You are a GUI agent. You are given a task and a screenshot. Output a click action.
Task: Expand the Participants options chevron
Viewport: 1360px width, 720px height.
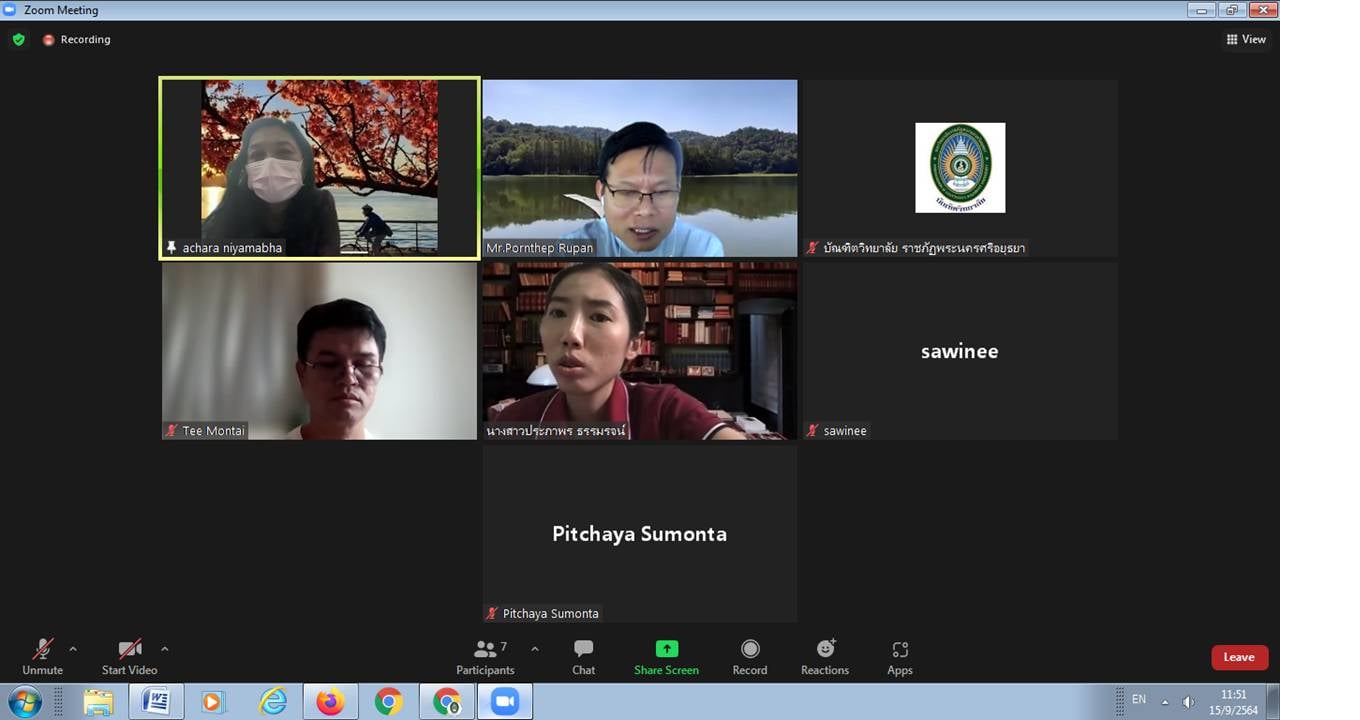[x=535, y=649]
